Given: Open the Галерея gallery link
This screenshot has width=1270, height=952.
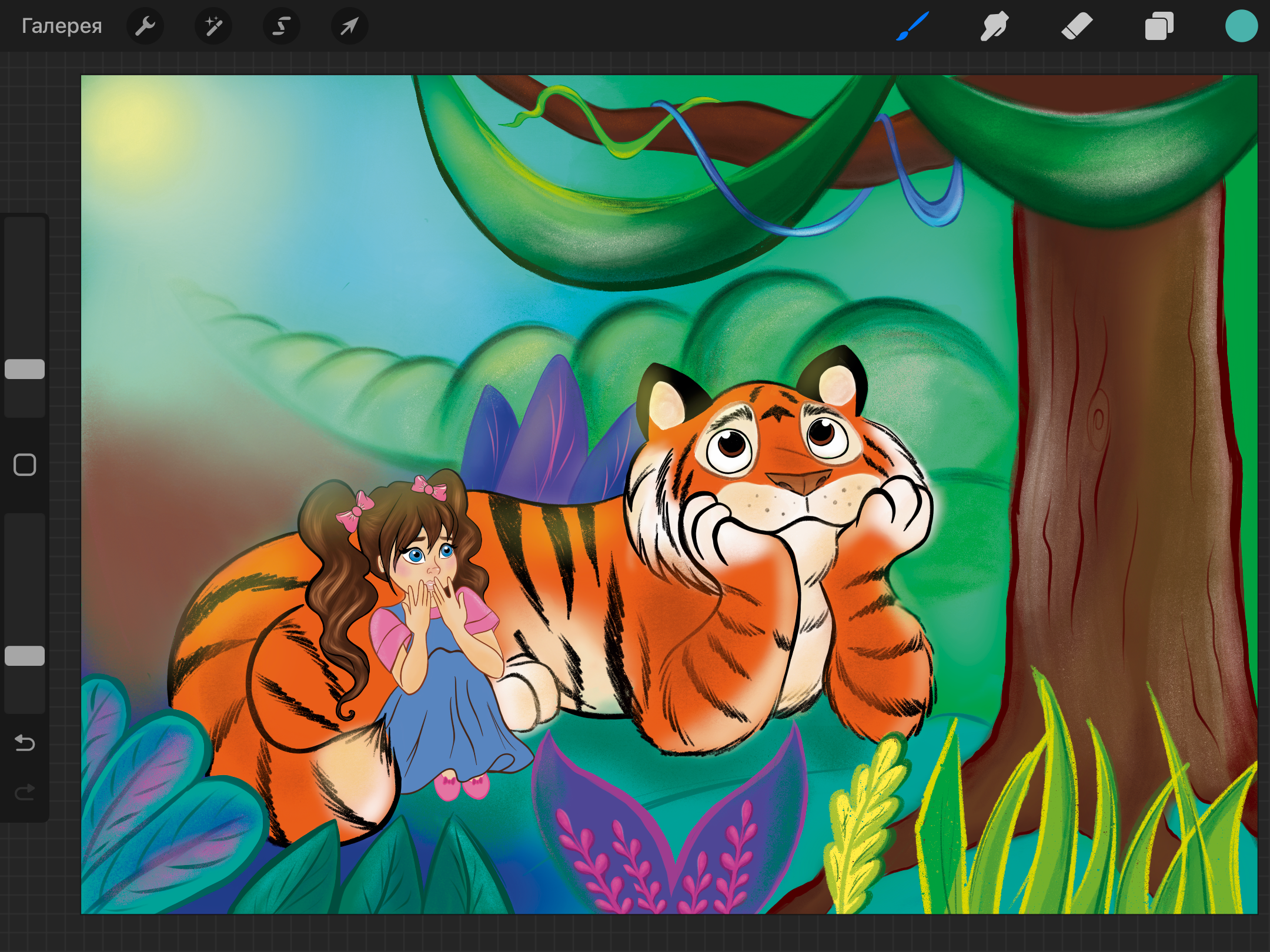Looking at the screenshot, I should click(62, 26).
